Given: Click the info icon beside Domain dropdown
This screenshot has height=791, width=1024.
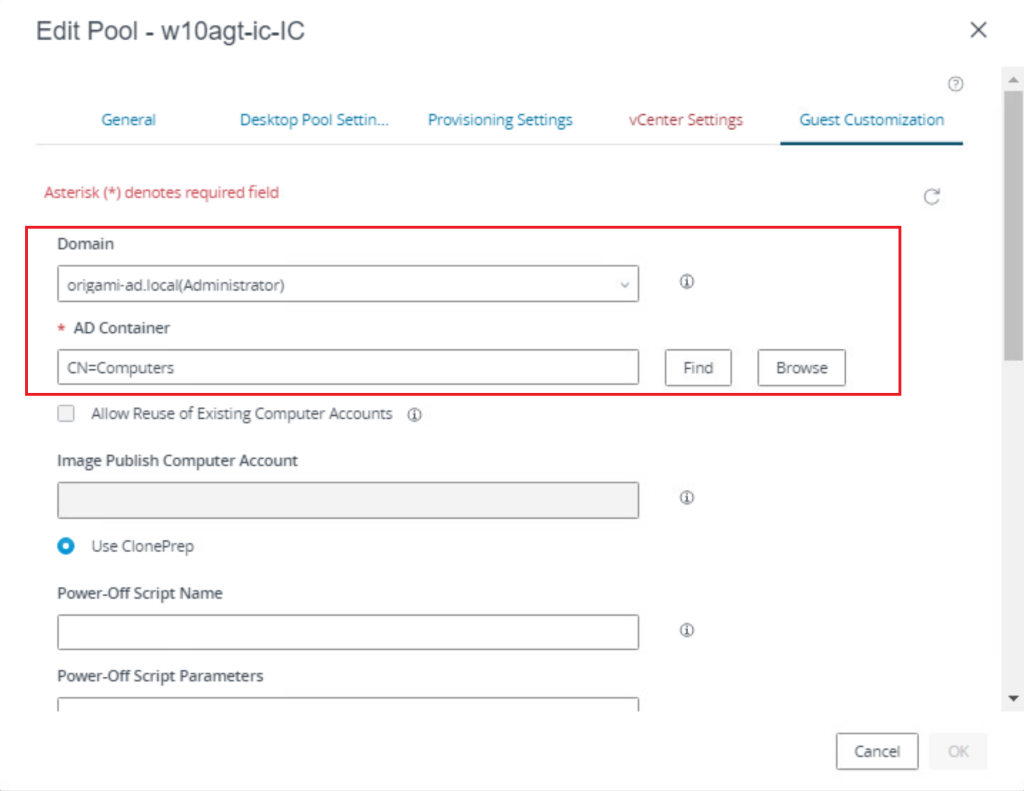Looking at the screenshot, I should click(687, 282).
